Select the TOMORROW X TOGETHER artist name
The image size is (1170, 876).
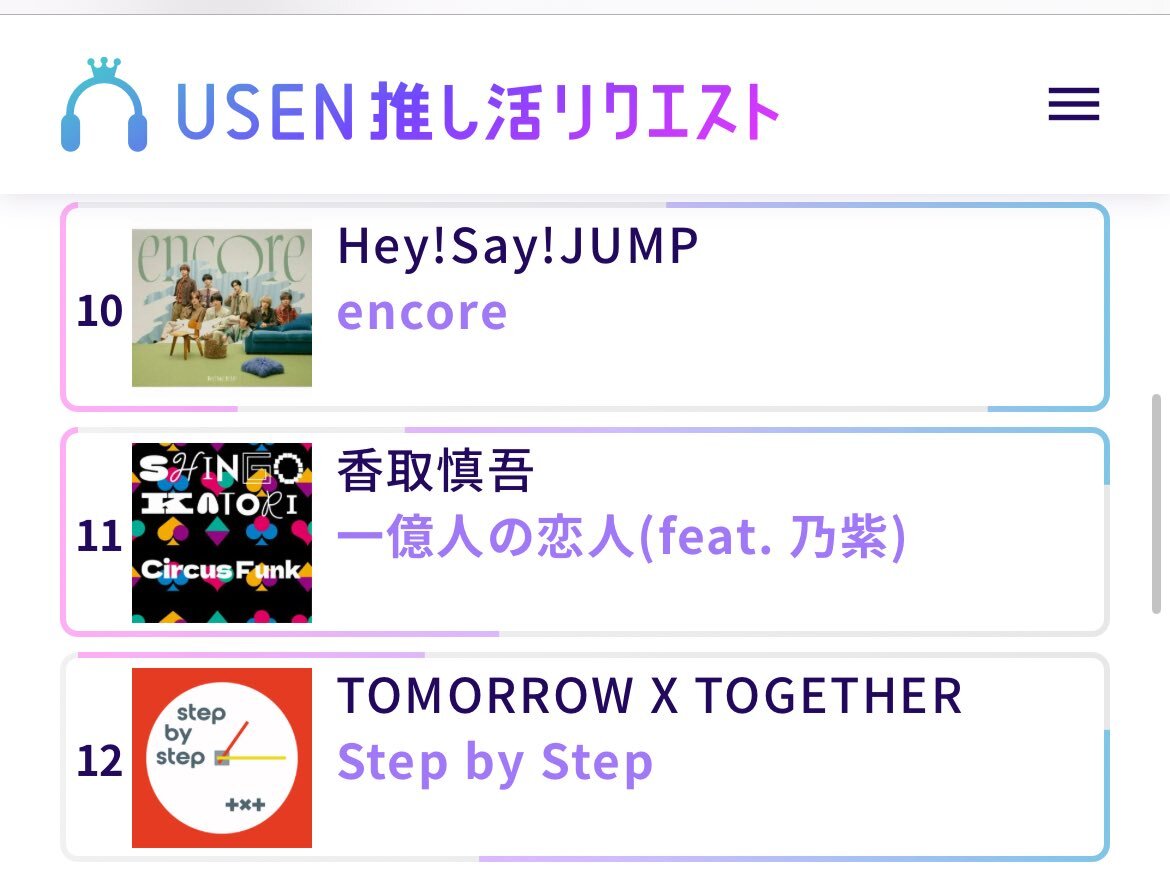click(650, 695)
